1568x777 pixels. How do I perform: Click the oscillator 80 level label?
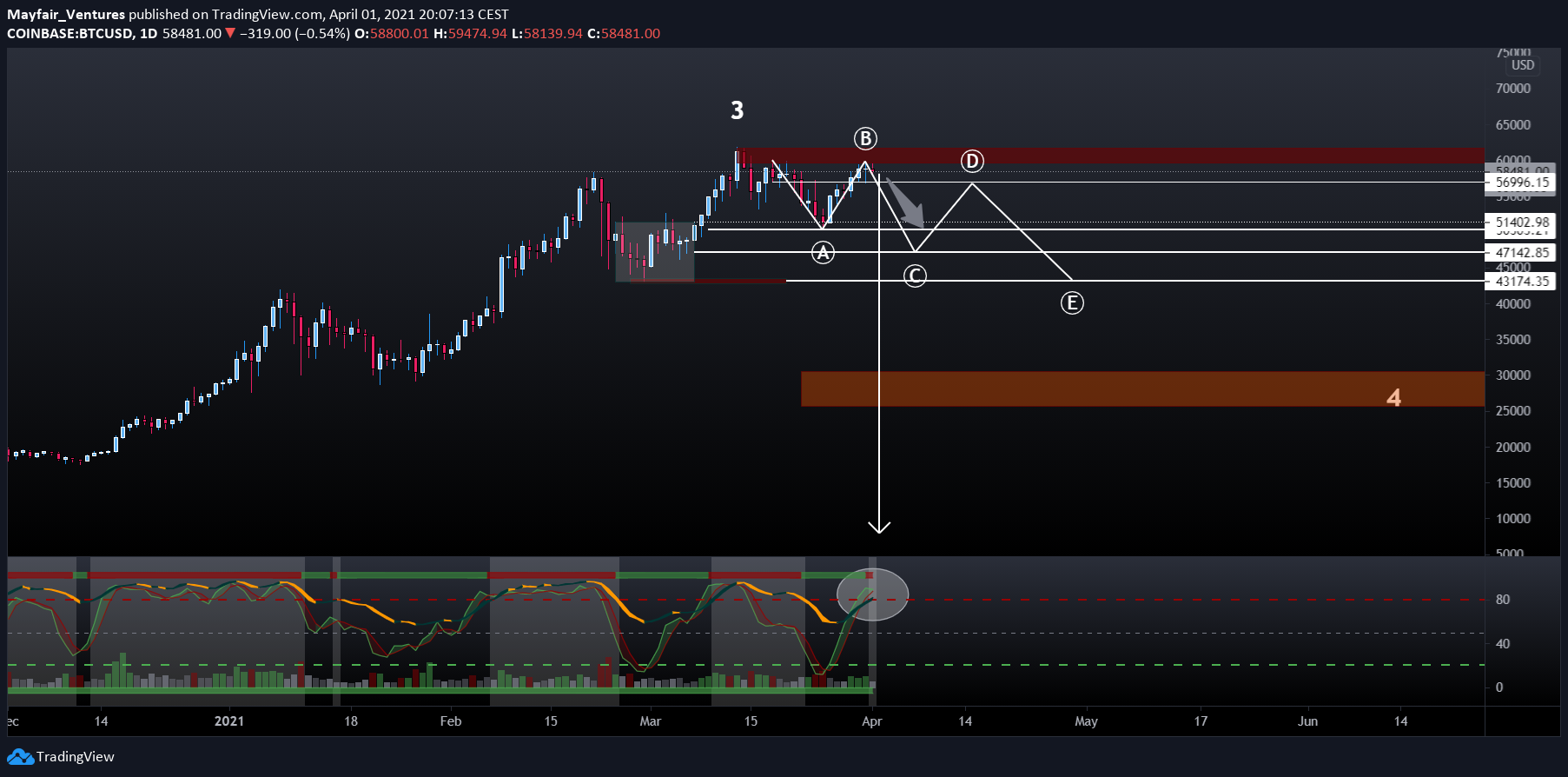(x=1503, y=600)
